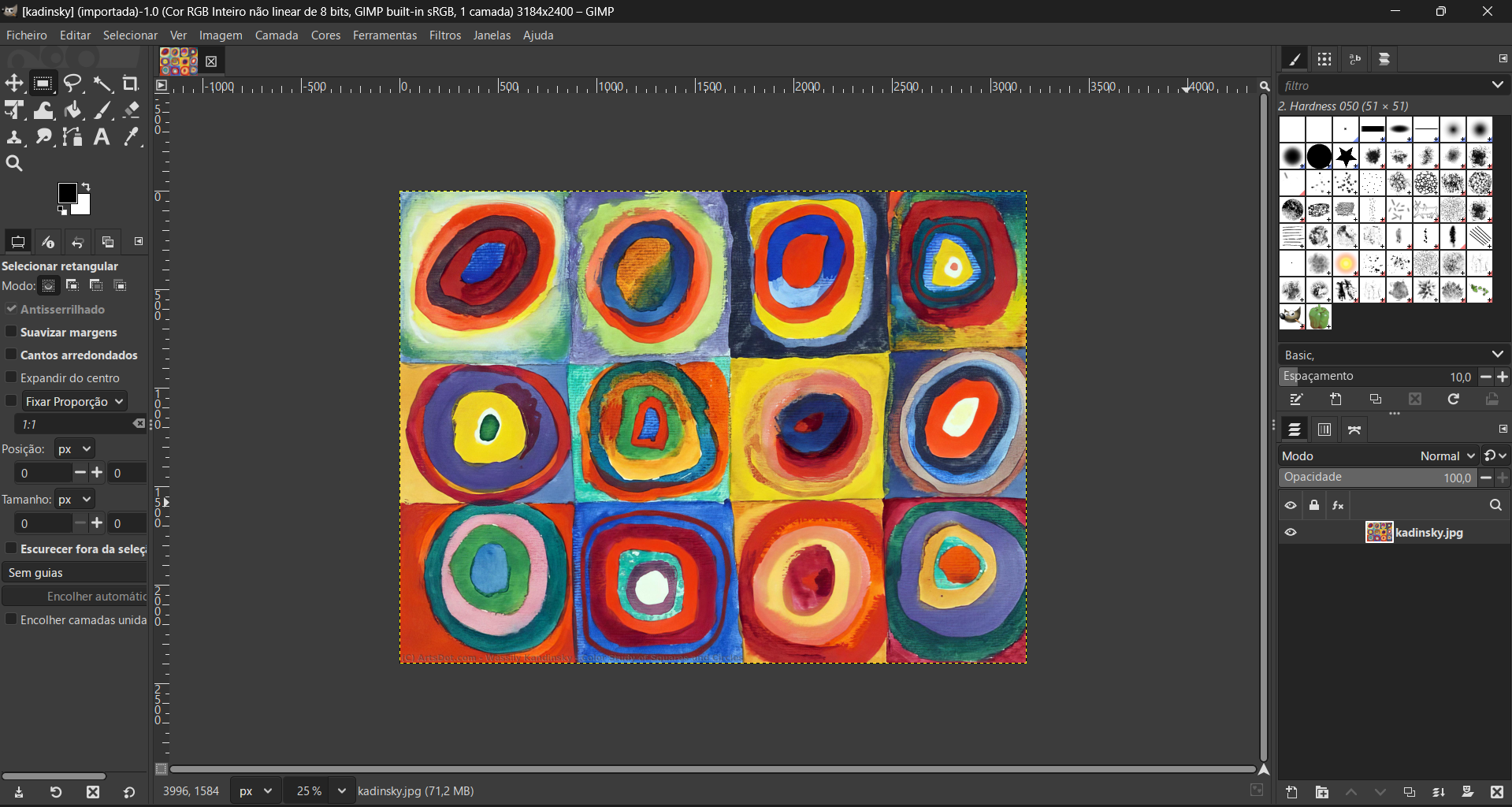
Task: Enable Suavizar margens checkbox
Action: coord(11,332)
